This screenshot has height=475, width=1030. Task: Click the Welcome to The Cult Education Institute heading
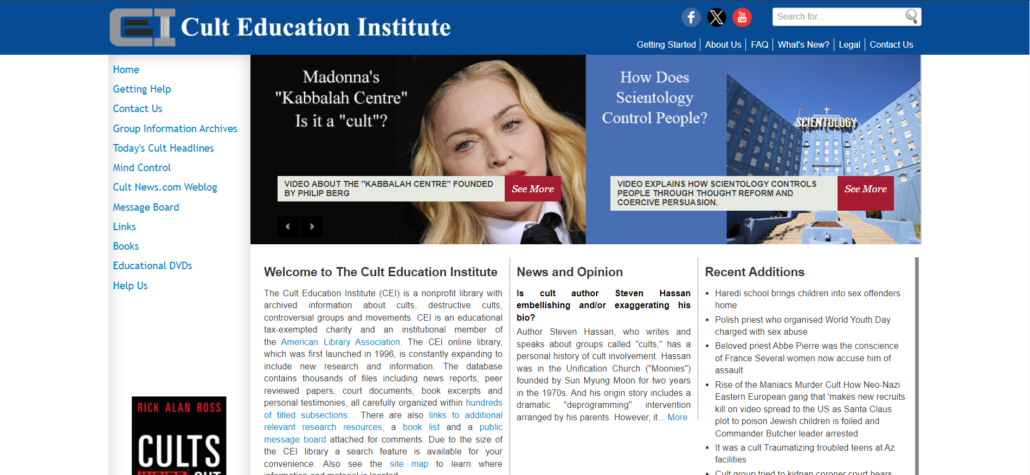[x=380, y=272]
